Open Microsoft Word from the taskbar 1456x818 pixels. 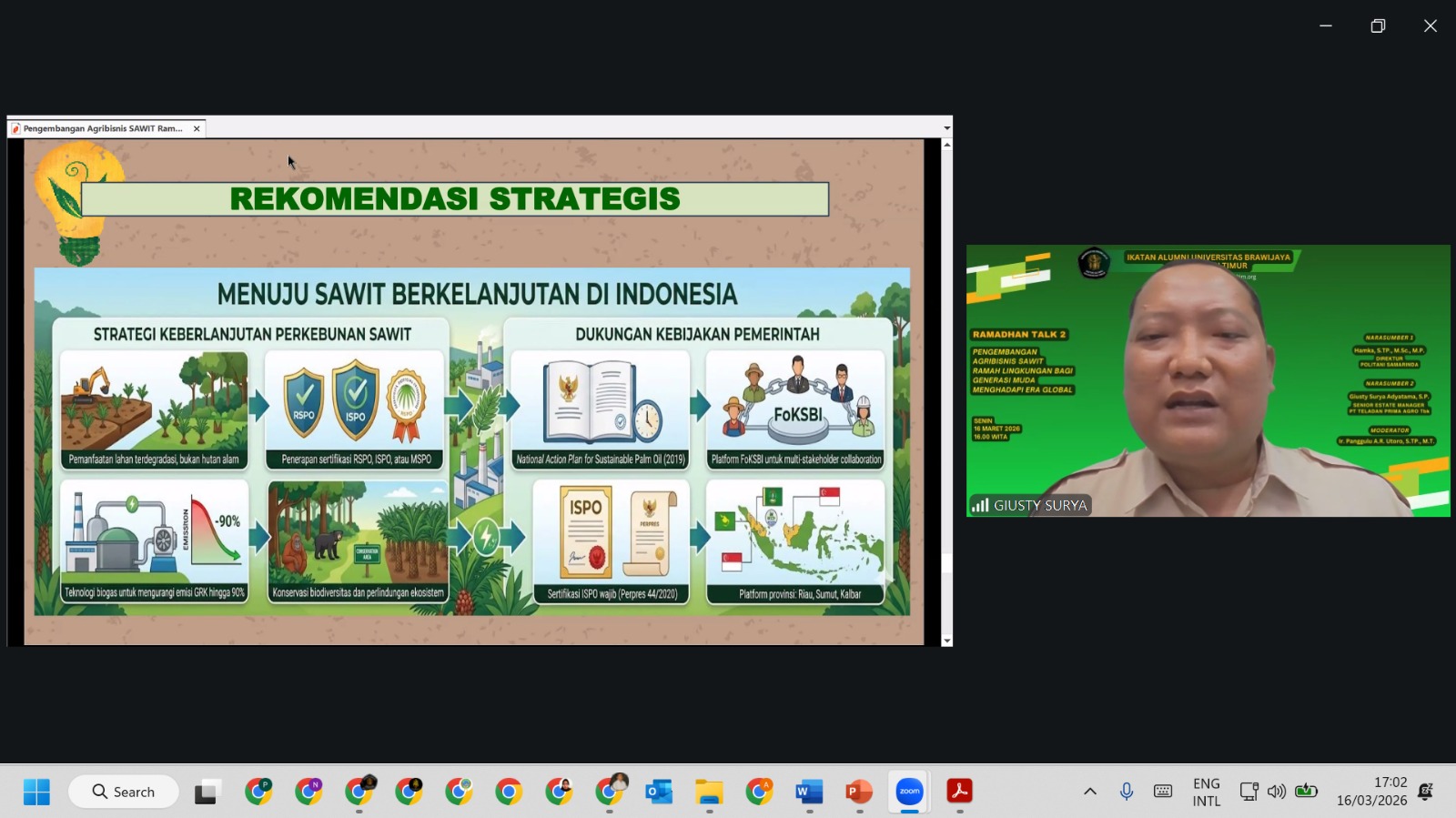[809, 792]
